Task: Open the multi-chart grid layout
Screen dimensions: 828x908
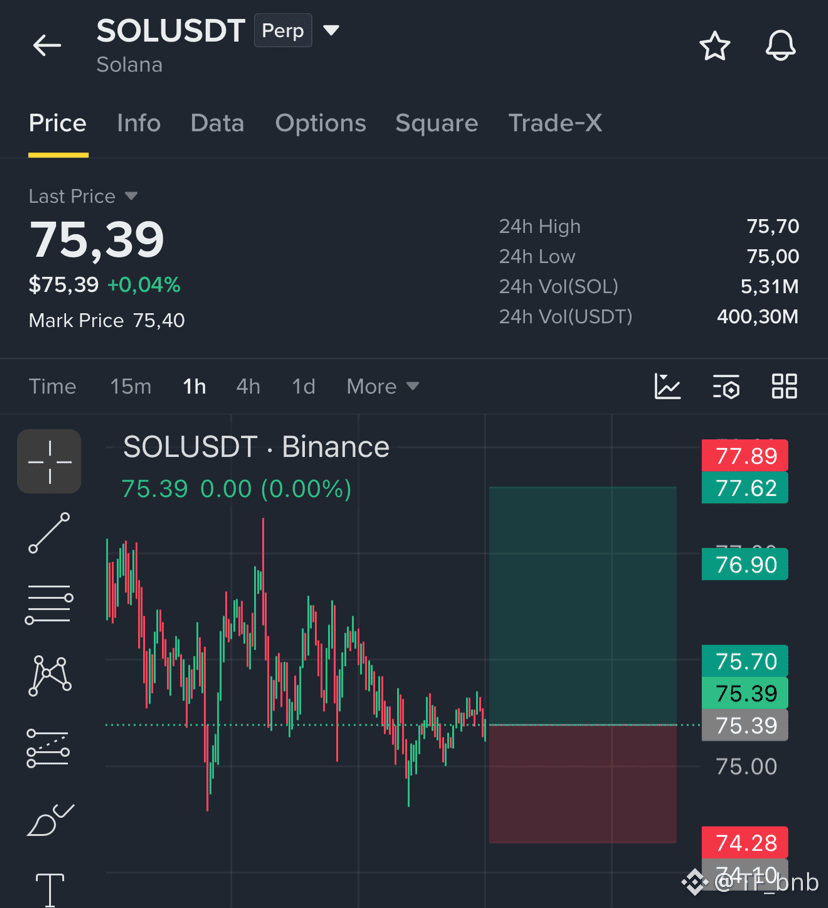Action: point(785,386)
